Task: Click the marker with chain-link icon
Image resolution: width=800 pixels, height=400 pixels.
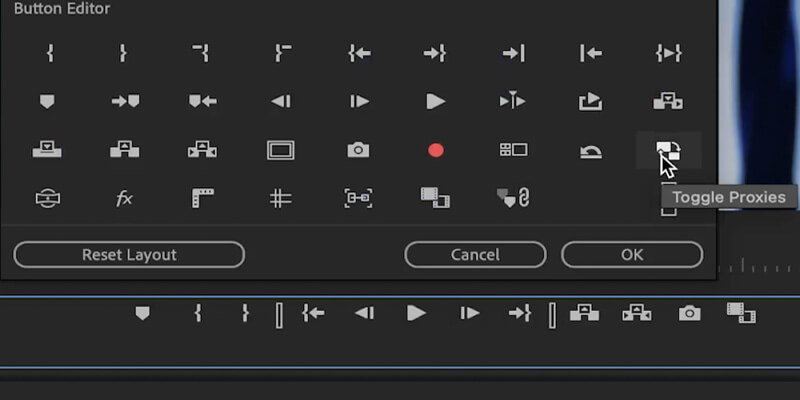Action: click(513, 198)
